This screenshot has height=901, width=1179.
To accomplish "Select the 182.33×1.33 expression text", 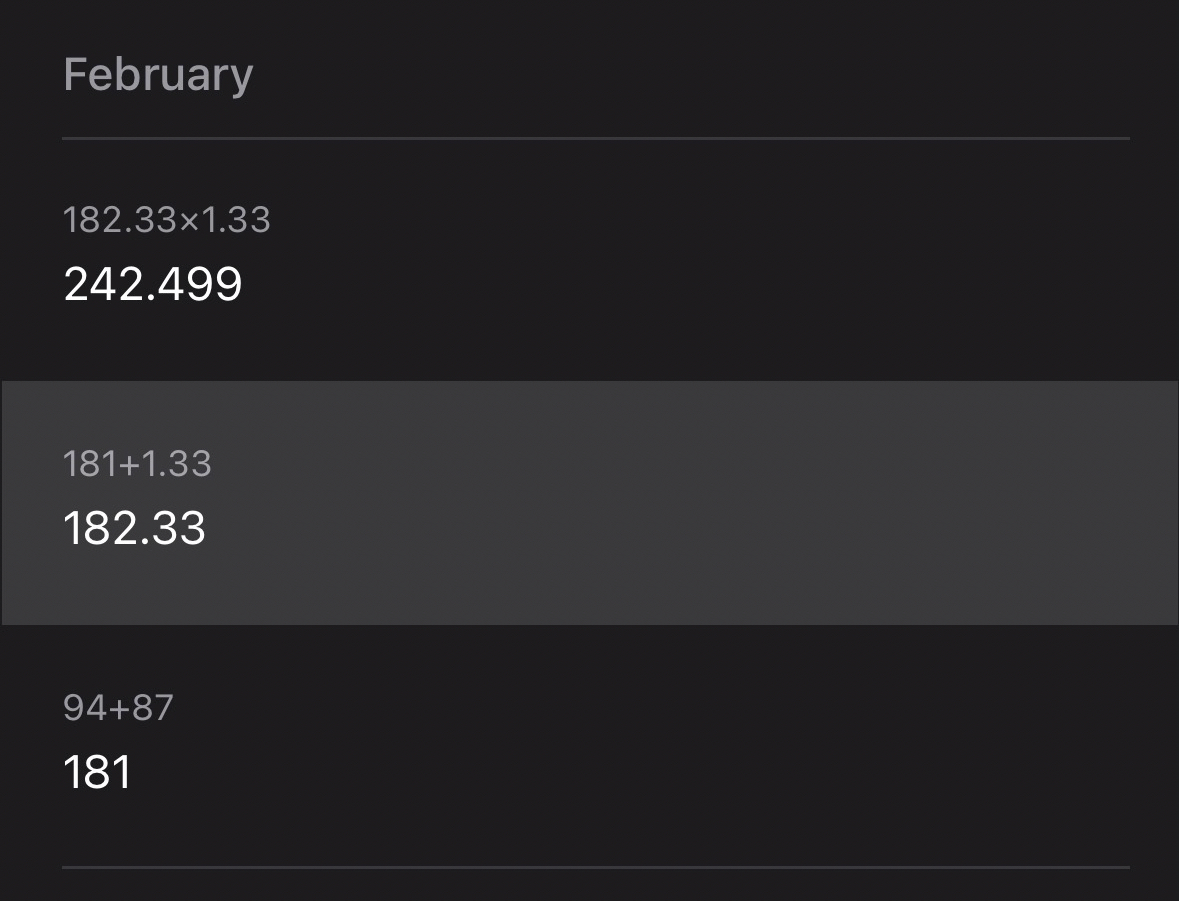I will point(166,220).
